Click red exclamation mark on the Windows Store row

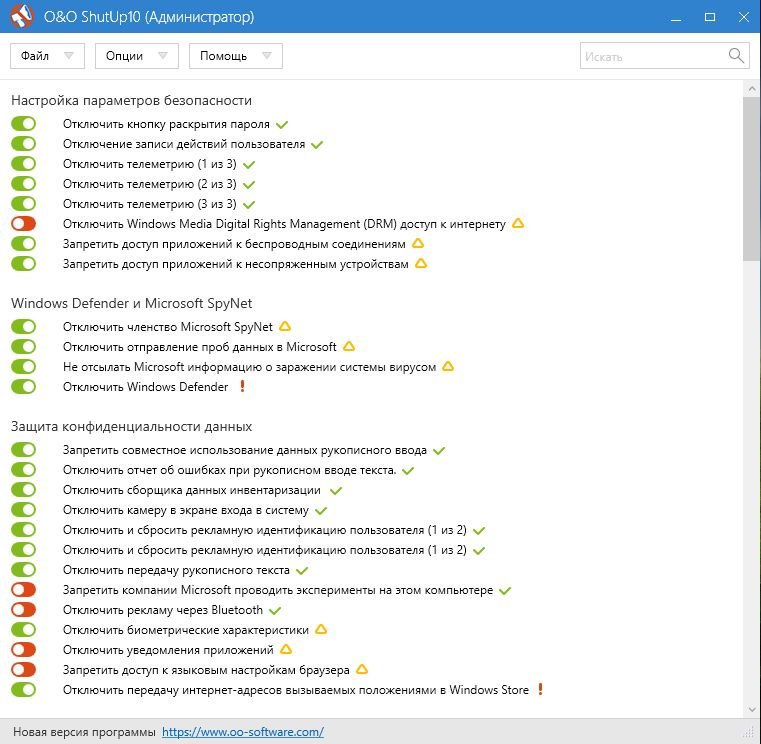tap(540, 689)
